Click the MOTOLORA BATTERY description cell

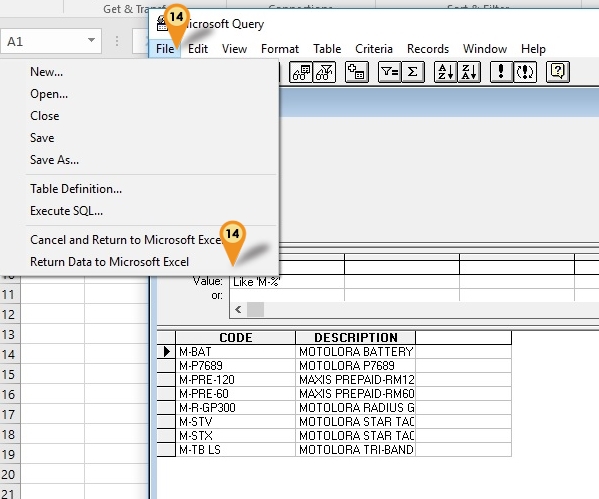coord(355,352)
